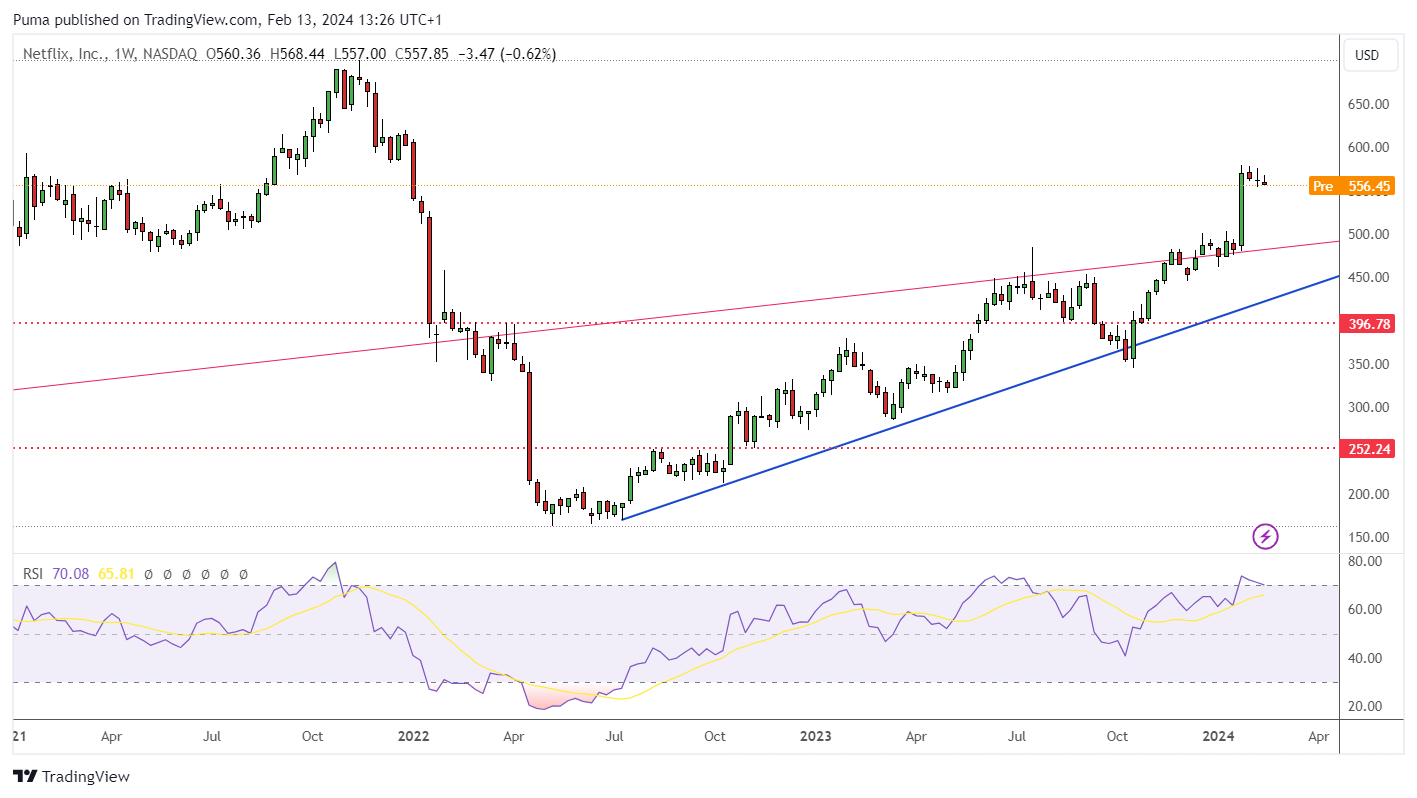Viewport: 1417px width, 798px height.
Task: Click the 2023 label on time axis
Action: point(816,737)
